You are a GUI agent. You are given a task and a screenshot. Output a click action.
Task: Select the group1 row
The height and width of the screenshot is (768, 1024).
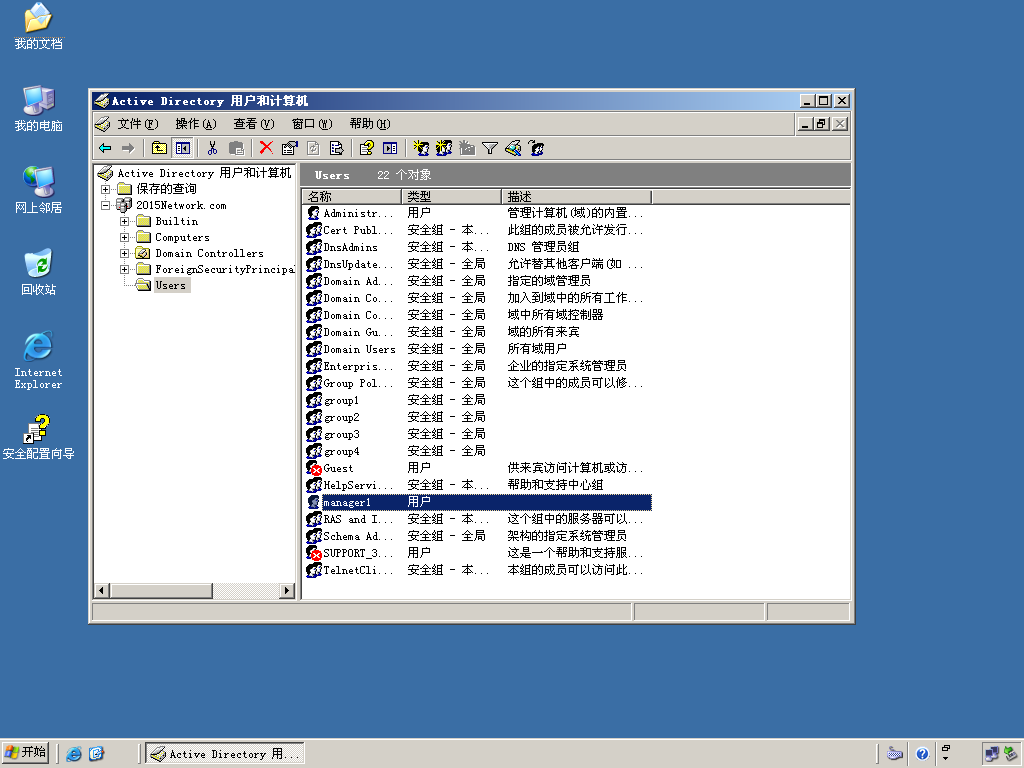(477, 400)
